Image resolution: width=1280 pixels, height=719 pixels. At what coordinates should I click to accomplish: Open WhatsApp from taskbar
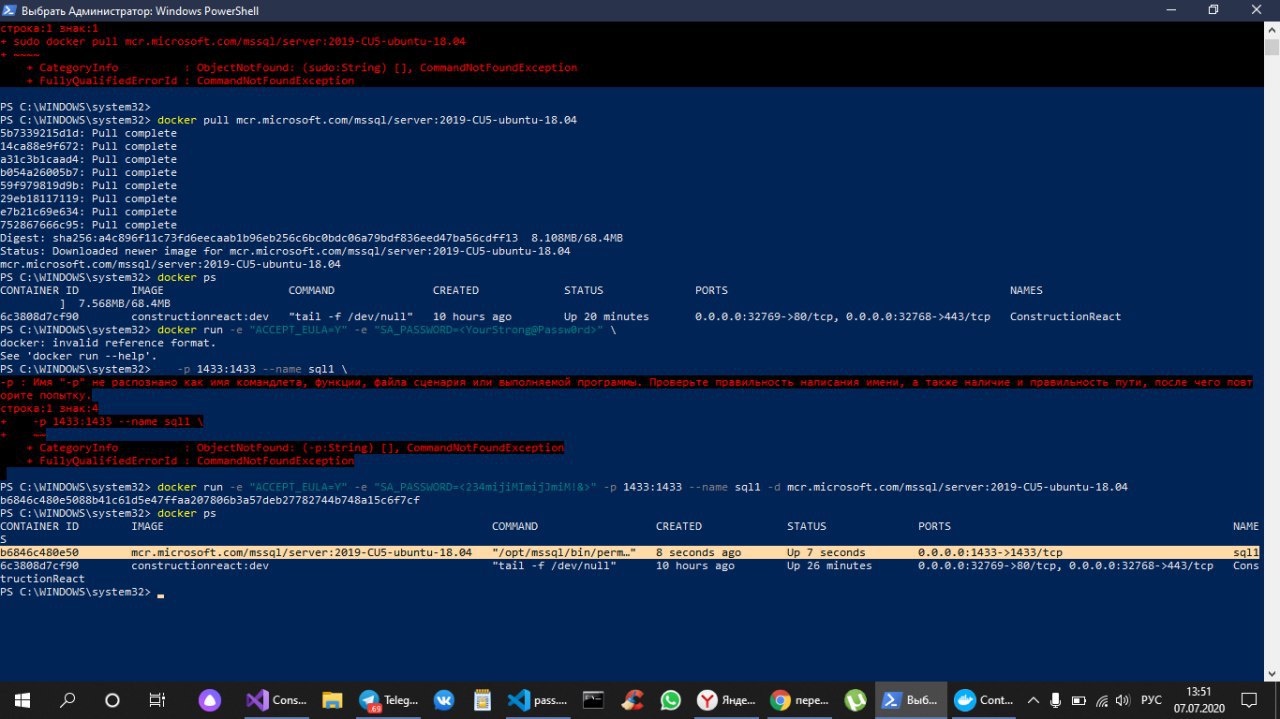669,700
